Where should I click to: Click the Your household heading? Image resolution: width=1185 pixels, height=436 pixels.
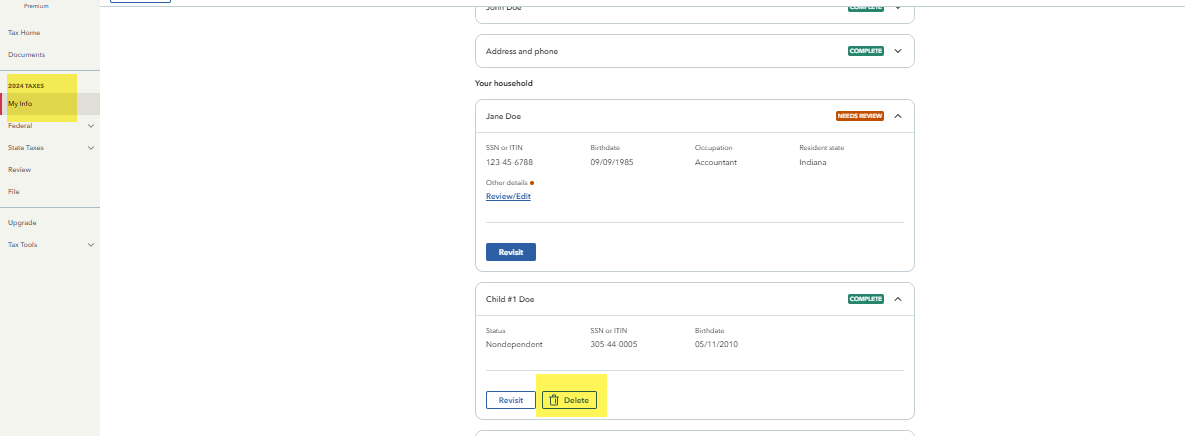(x=503, y=83)
